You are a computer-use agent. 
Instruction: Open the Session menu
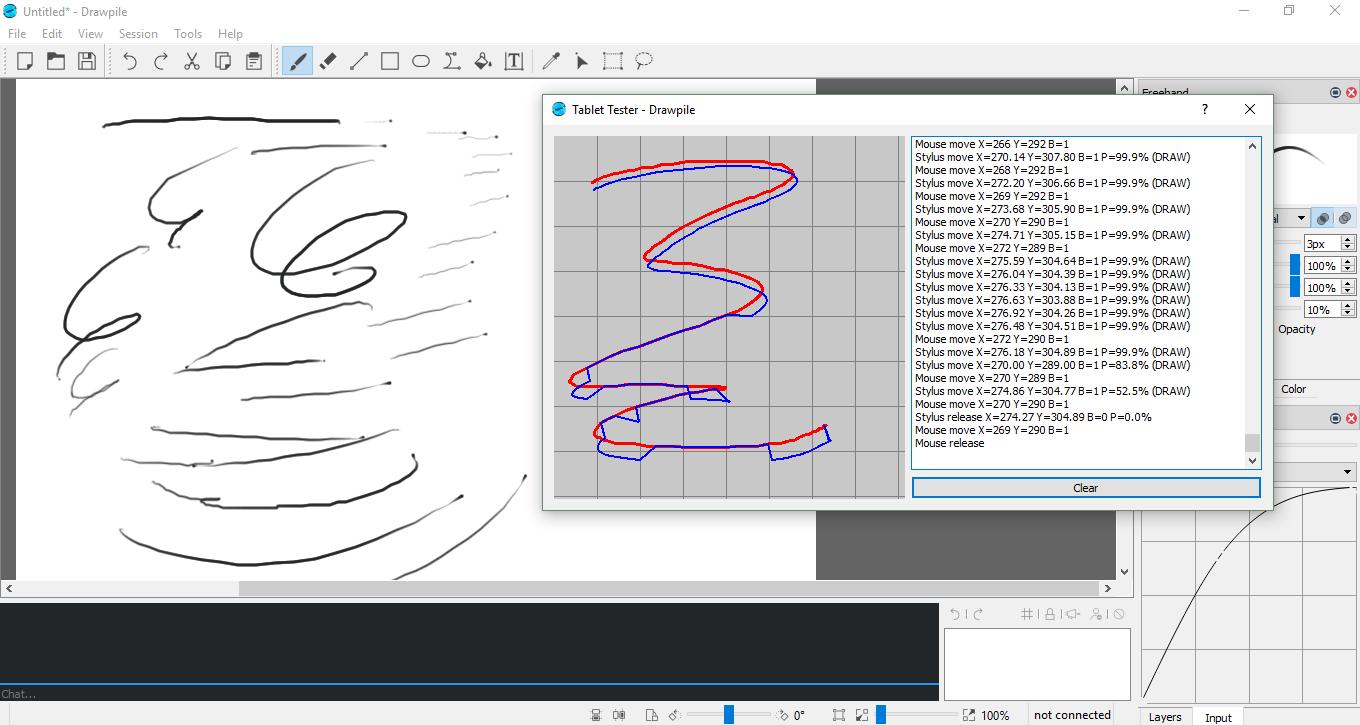click(138, 33)
